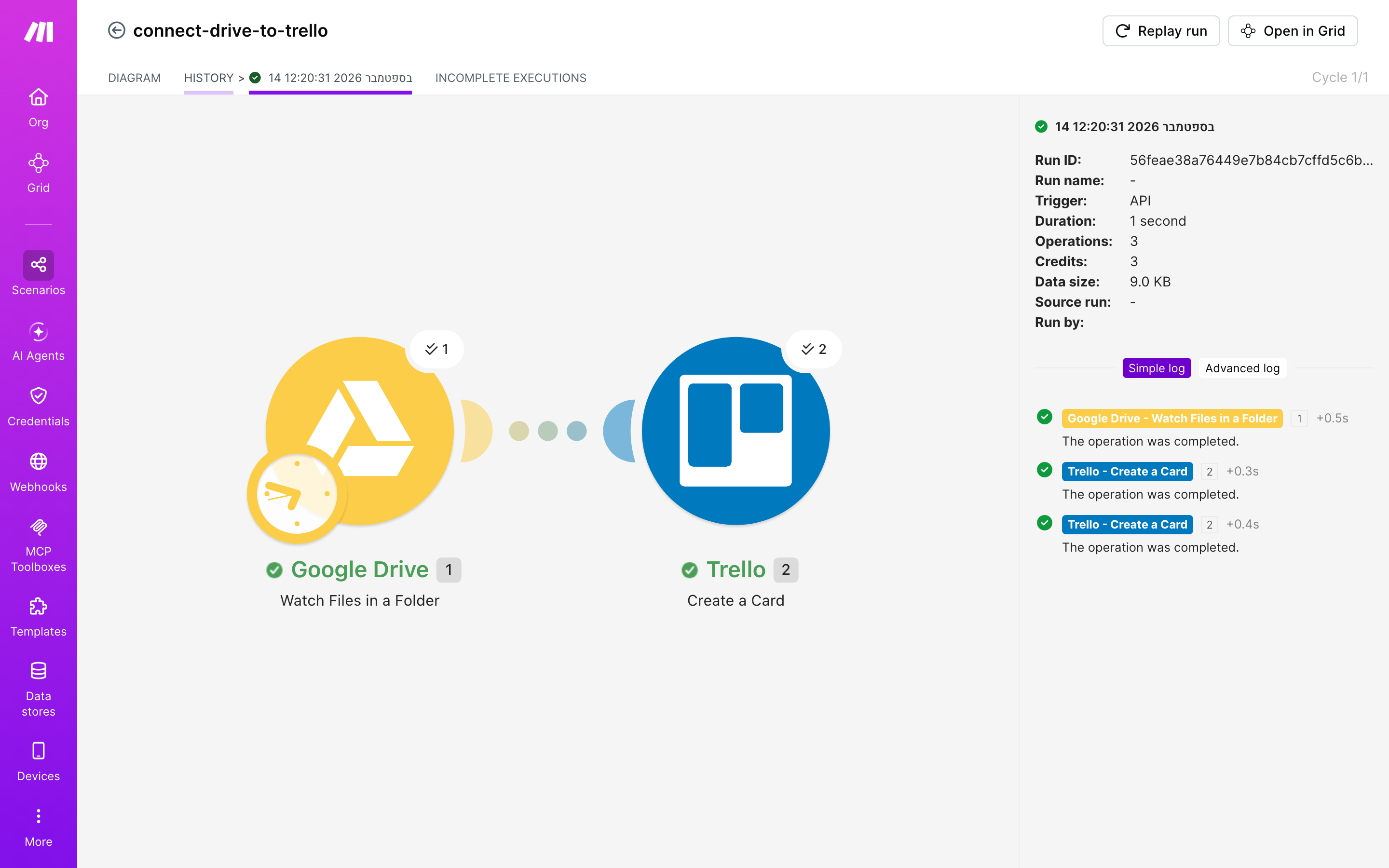Click the Replay run button
Viewport: 1389px width, 868px height.
pyautogui.click(x=1160, y=31)
